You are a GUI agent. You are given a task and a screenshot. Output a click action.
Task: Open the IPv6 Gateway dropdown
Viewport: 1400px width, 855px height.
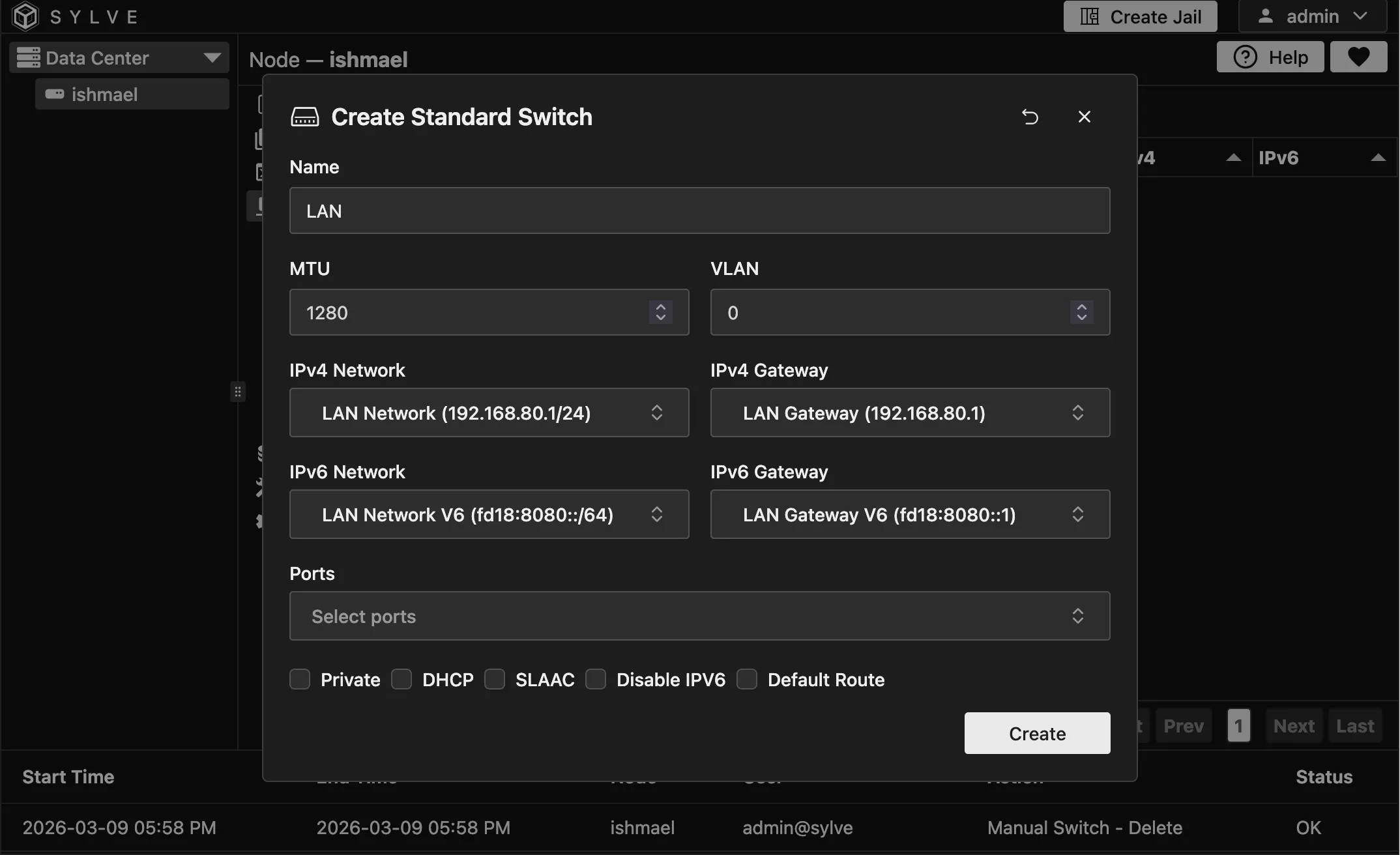910,514
